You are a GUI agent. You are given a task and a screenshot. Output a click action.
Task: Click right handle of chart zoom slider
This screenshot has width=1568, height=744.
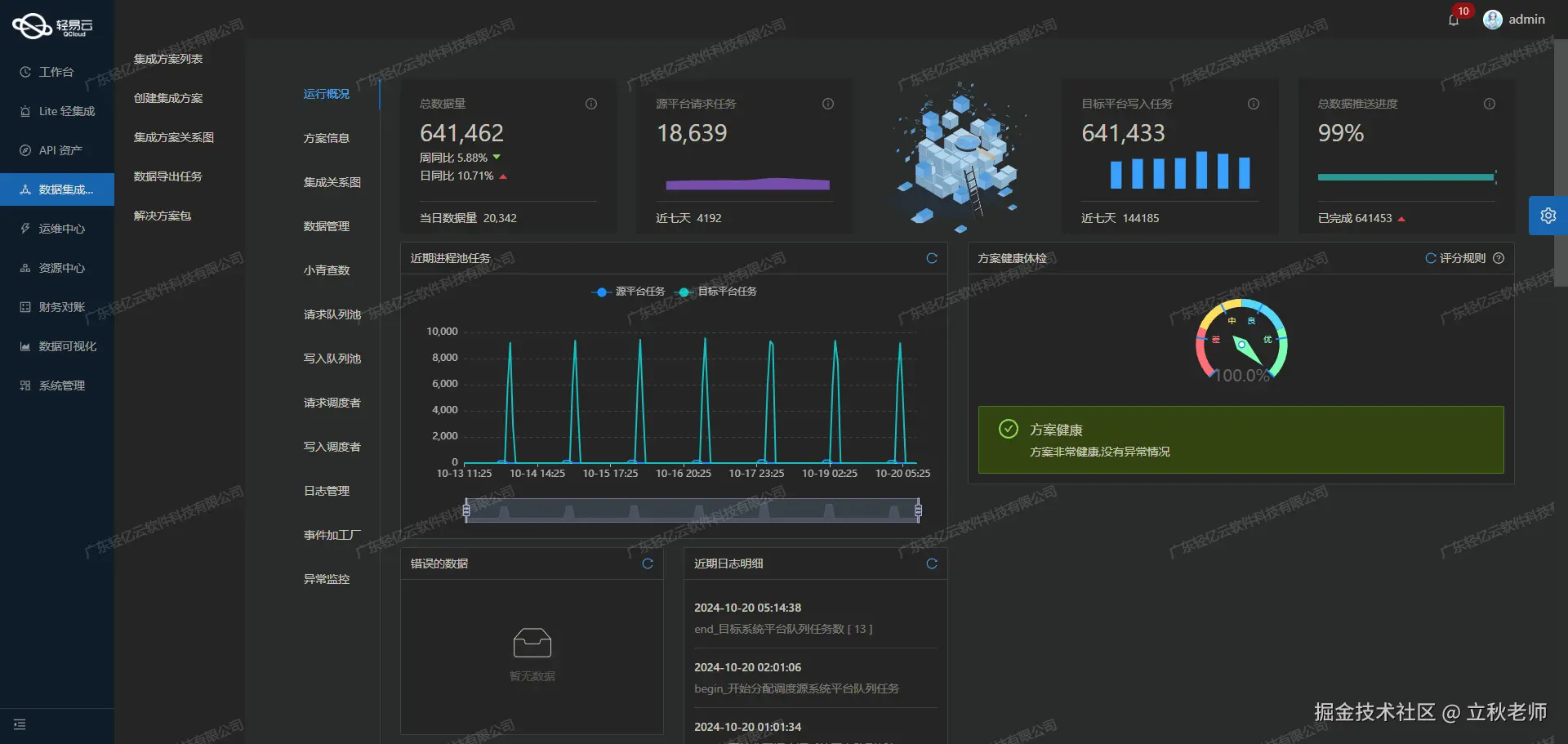918,511
